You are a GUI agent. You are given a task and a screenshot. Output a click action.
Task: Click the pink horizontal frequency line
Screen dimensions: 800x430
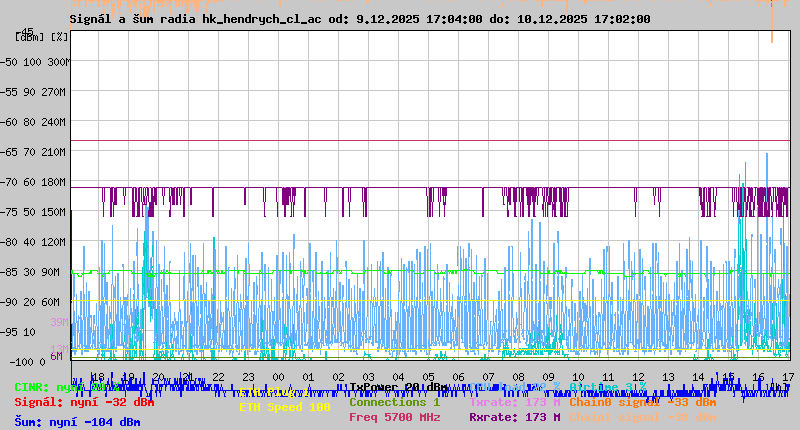coord(400,140)
